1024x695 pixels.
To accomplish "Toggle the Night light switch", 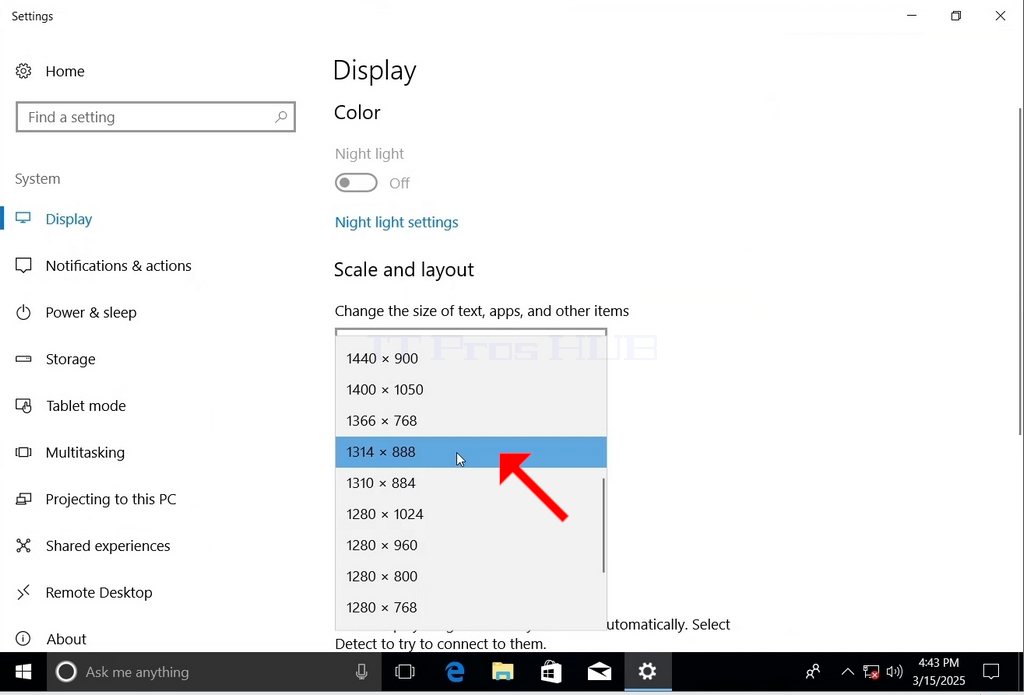I will coord(356,183).
